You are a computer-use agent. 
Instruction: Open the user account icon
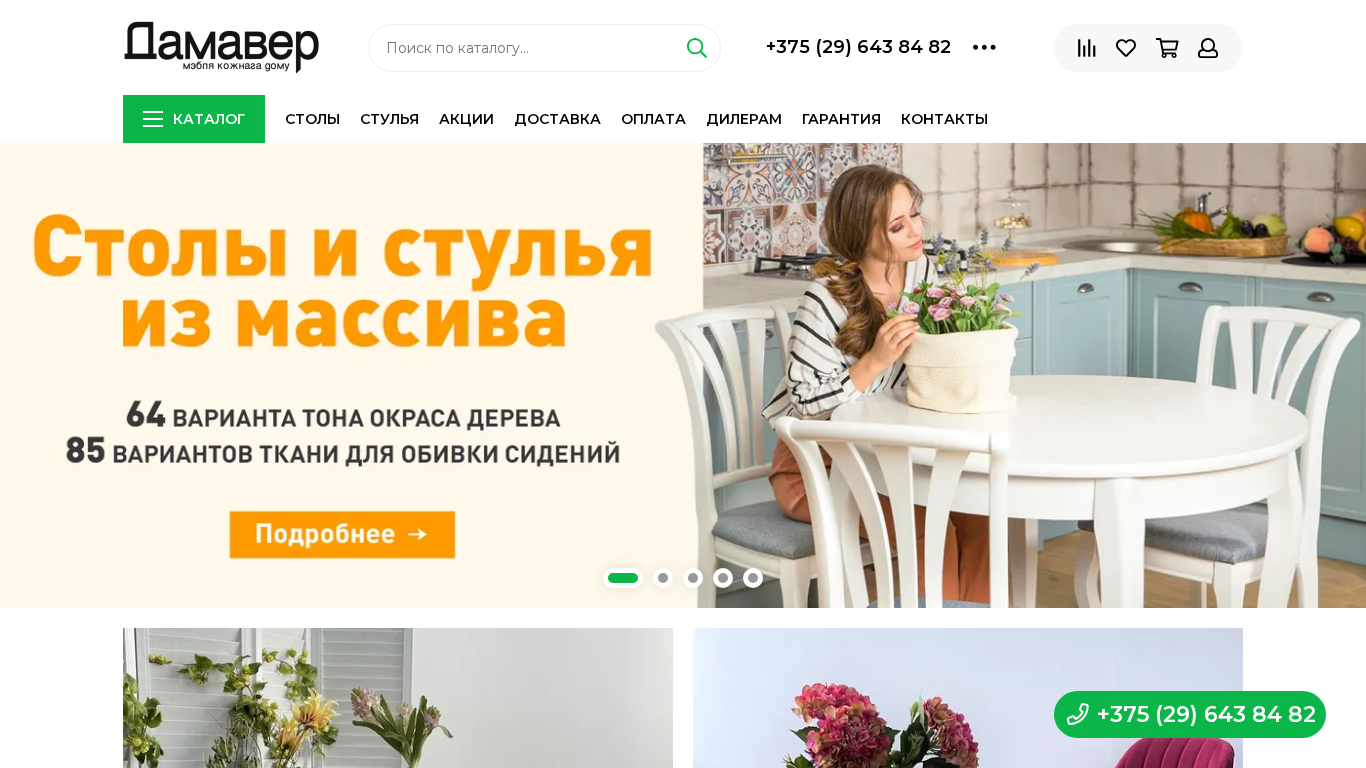(1208, 48)
